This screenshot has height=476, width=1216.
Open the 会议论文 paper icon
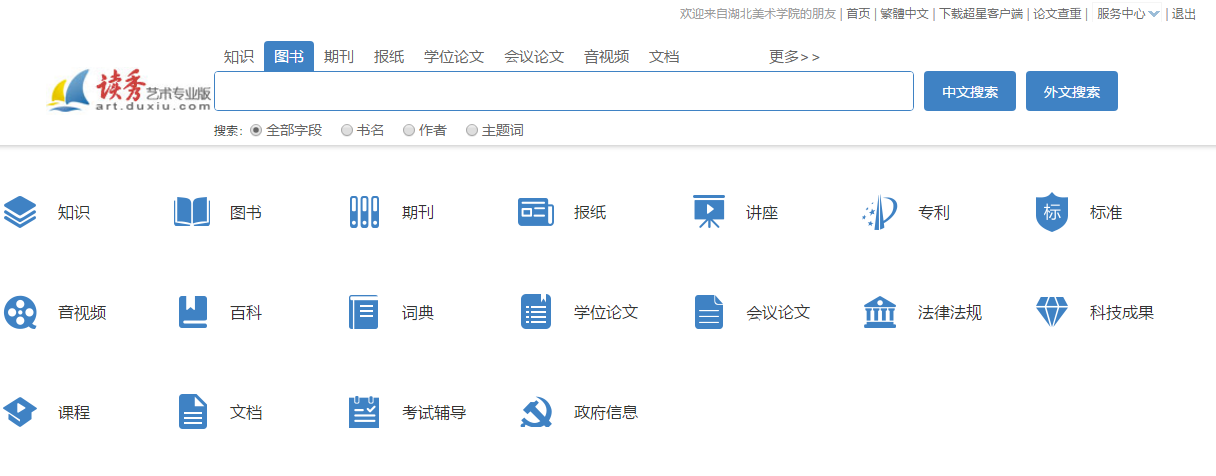[x=709, y=312]
